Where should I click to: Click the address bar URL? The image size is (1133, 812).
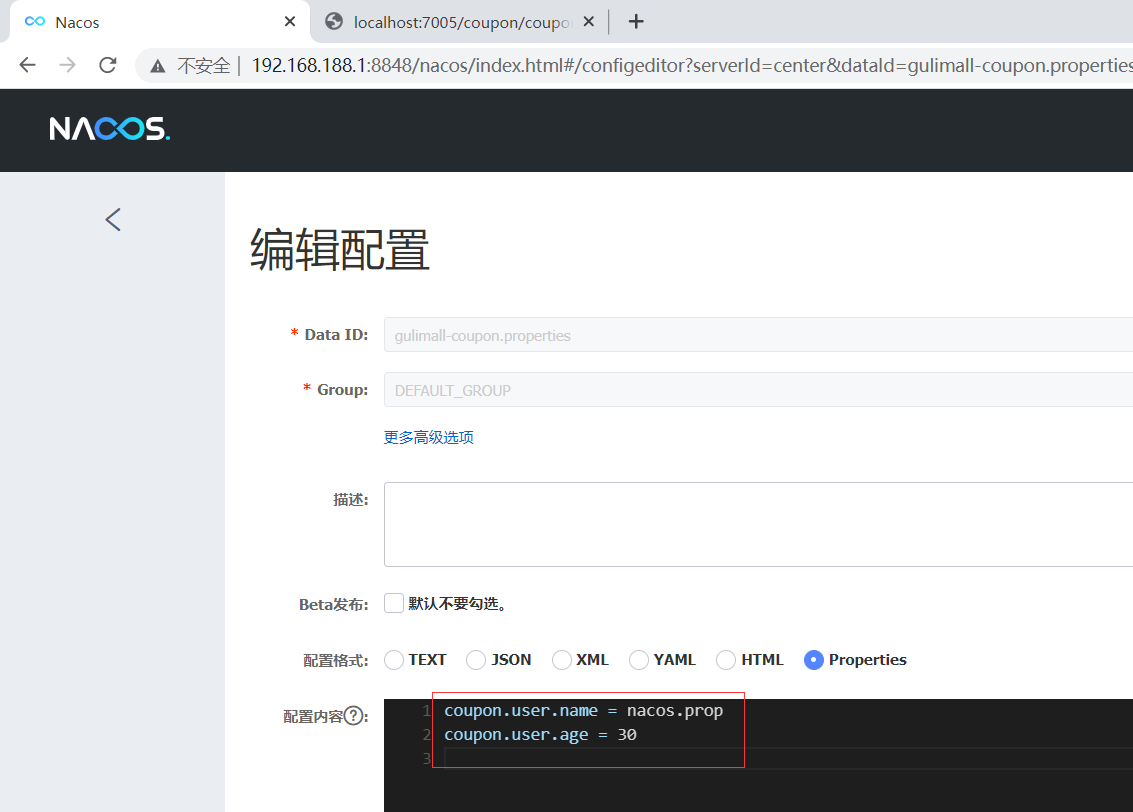click(692, 66)
